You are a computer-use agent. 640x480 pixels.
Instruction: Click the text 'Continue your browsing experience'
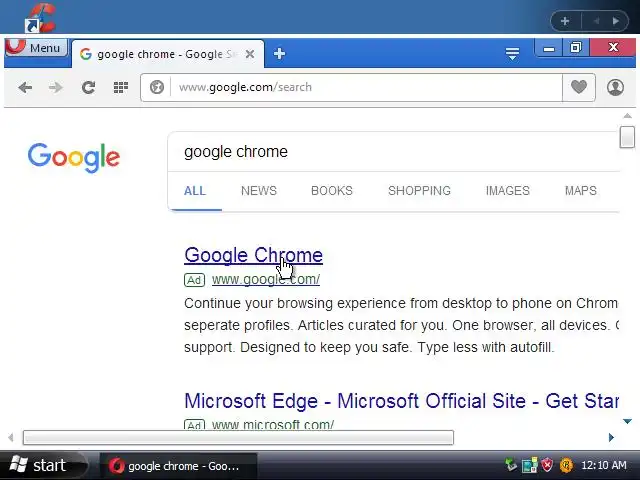295,303
